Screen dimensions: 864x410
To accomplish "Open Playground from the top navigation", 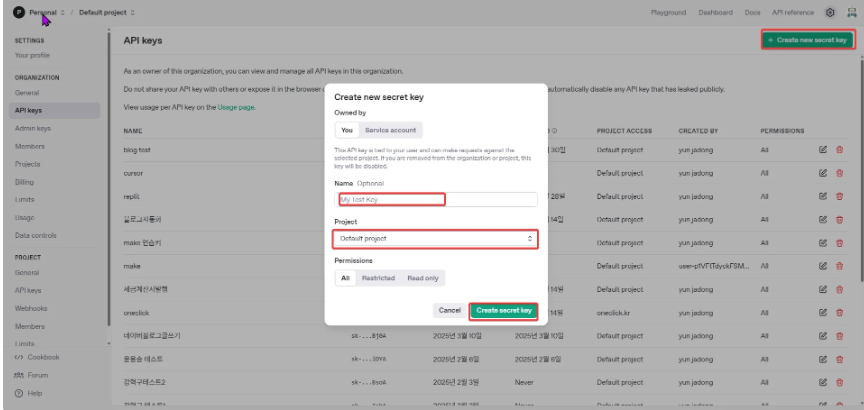I will tap(668, 12).
